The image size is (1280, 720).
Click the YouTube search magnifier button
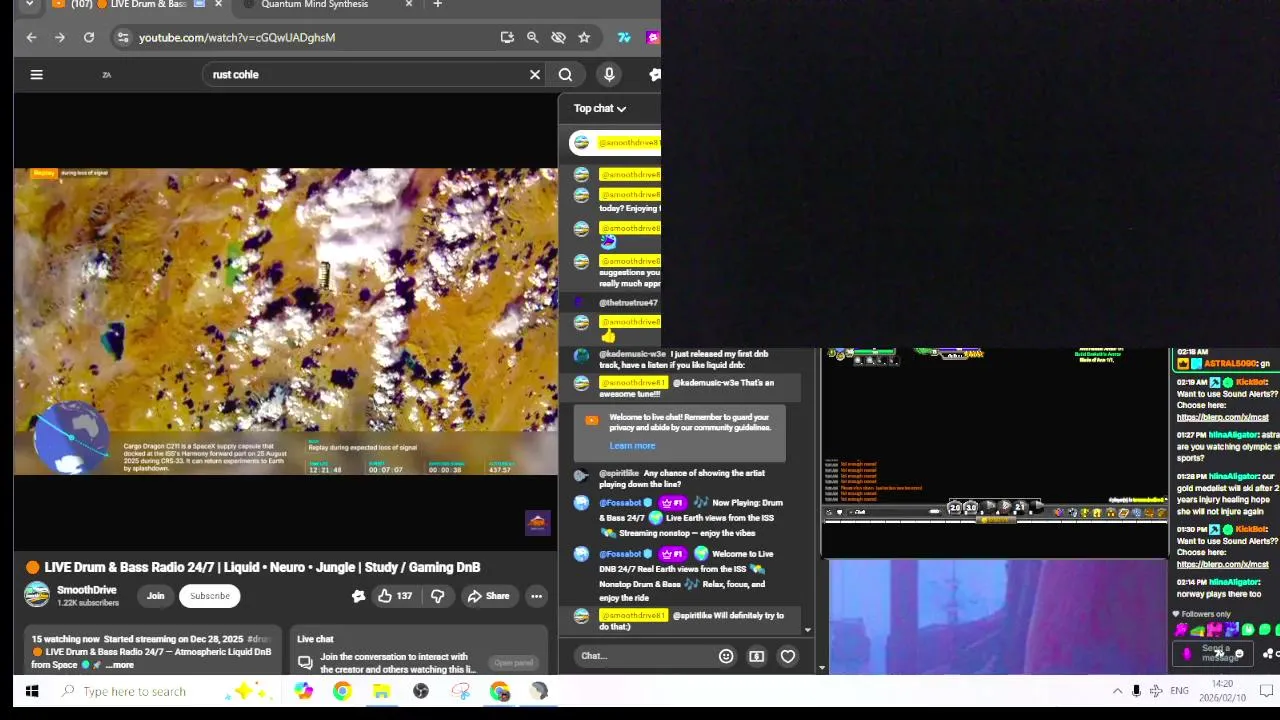tap(565, 74)
